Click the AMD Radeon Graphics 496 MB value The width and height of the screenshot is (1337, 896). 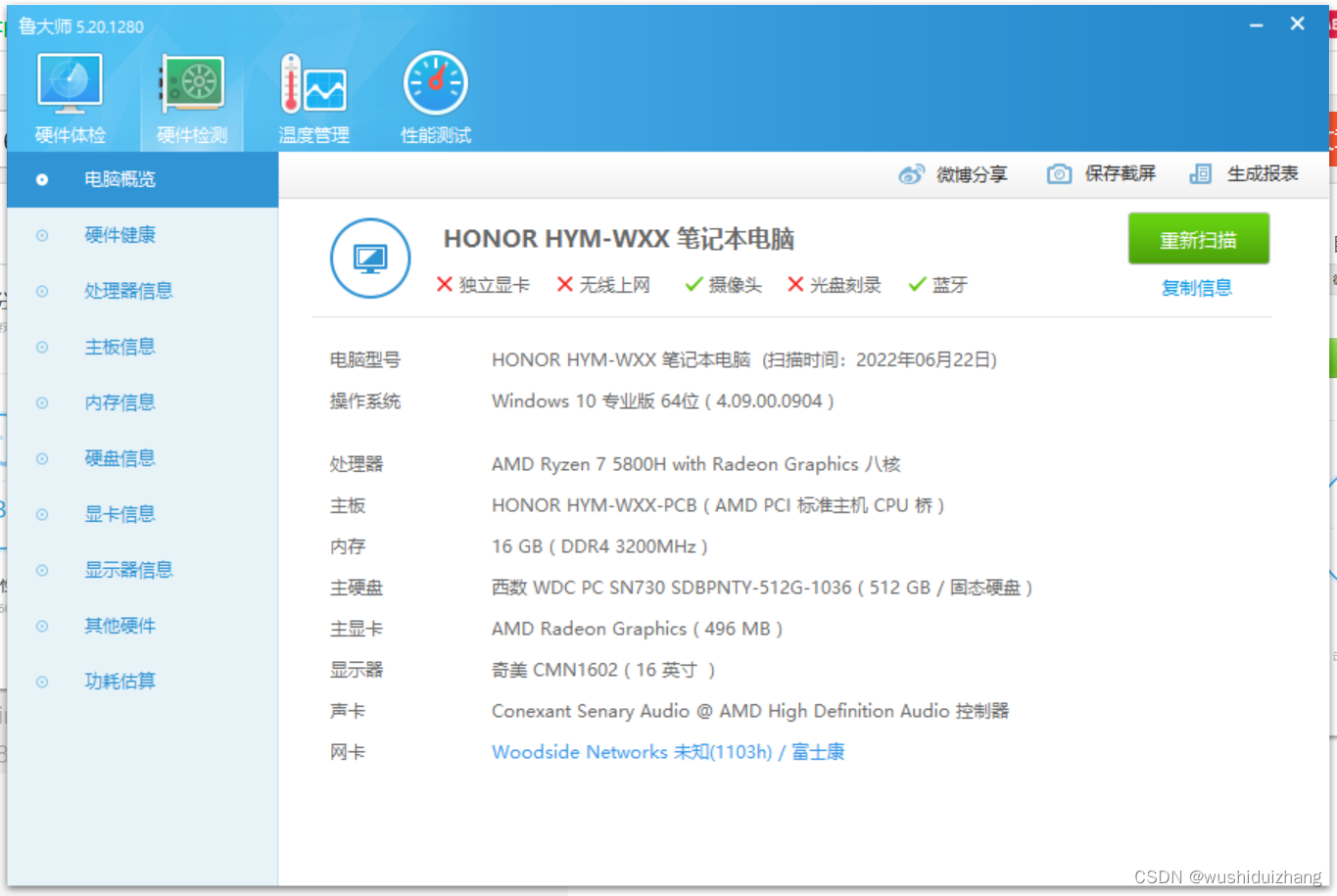637,629
